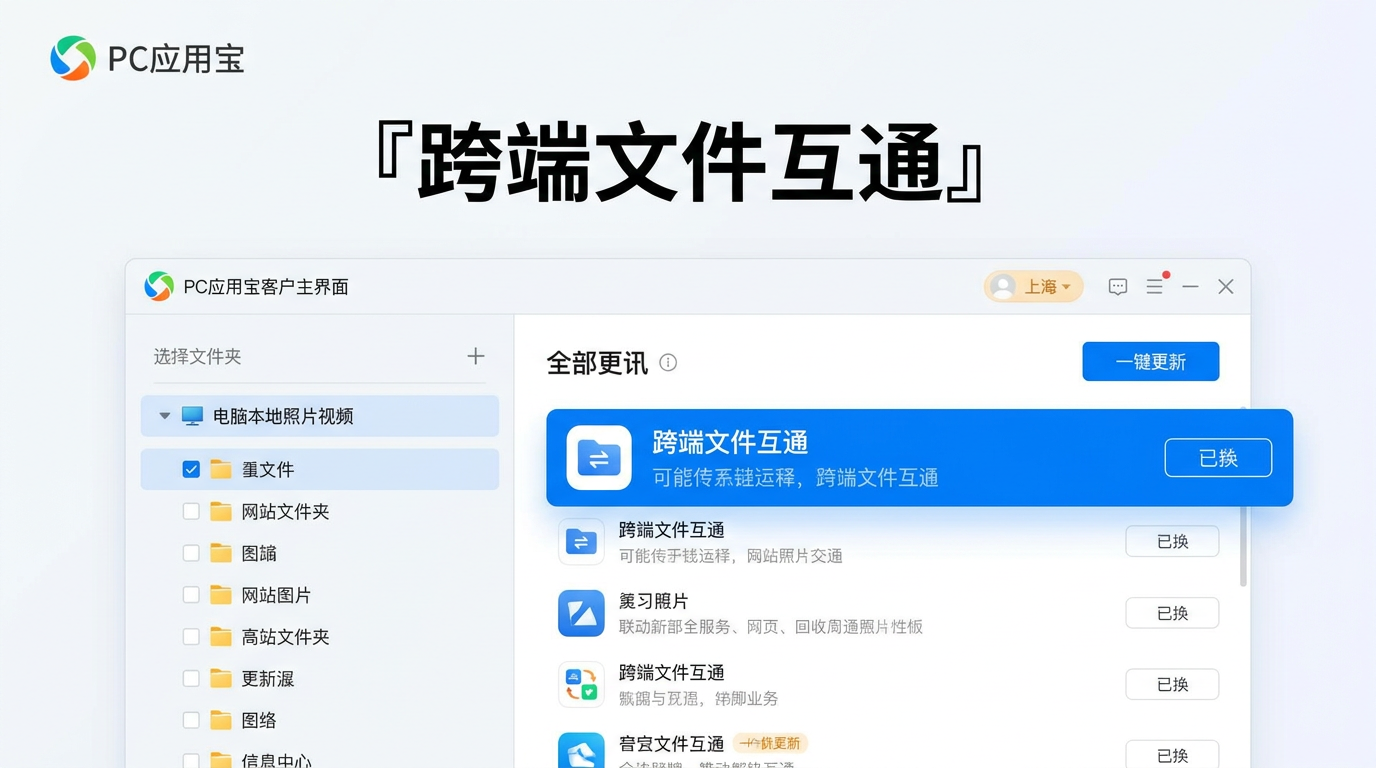Image resolution: width=1376 pixels, height=768 pixels.
Task: Tick the checkbox of the 更新 folder row
Action: [x=191, y=679]
